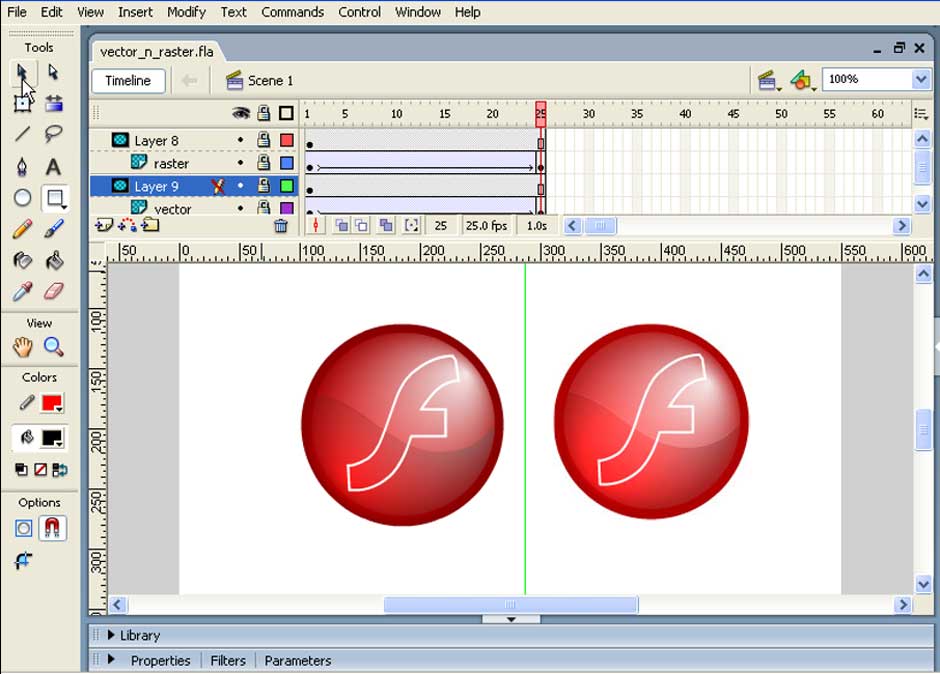
Task: Toggle Onion Skin
Action: pyautogui.click(x=342, y=225)
